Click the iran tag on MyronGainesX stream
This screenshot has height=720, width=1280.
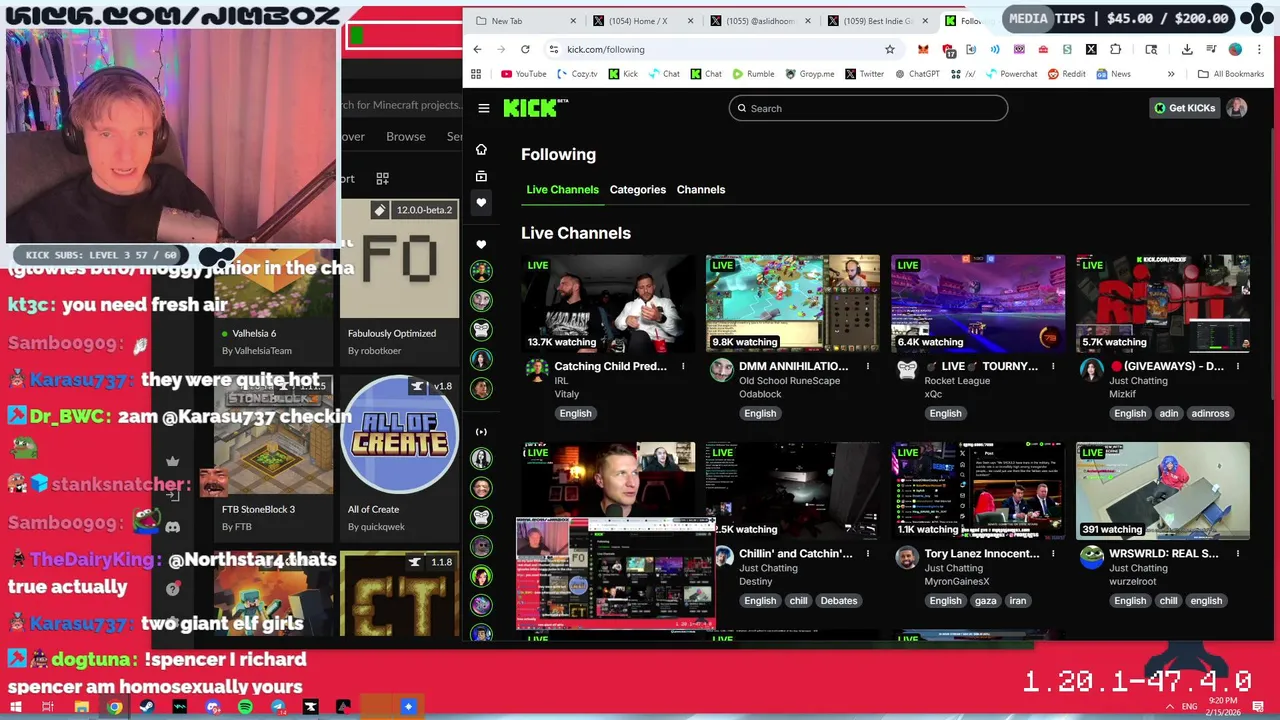1018,600
